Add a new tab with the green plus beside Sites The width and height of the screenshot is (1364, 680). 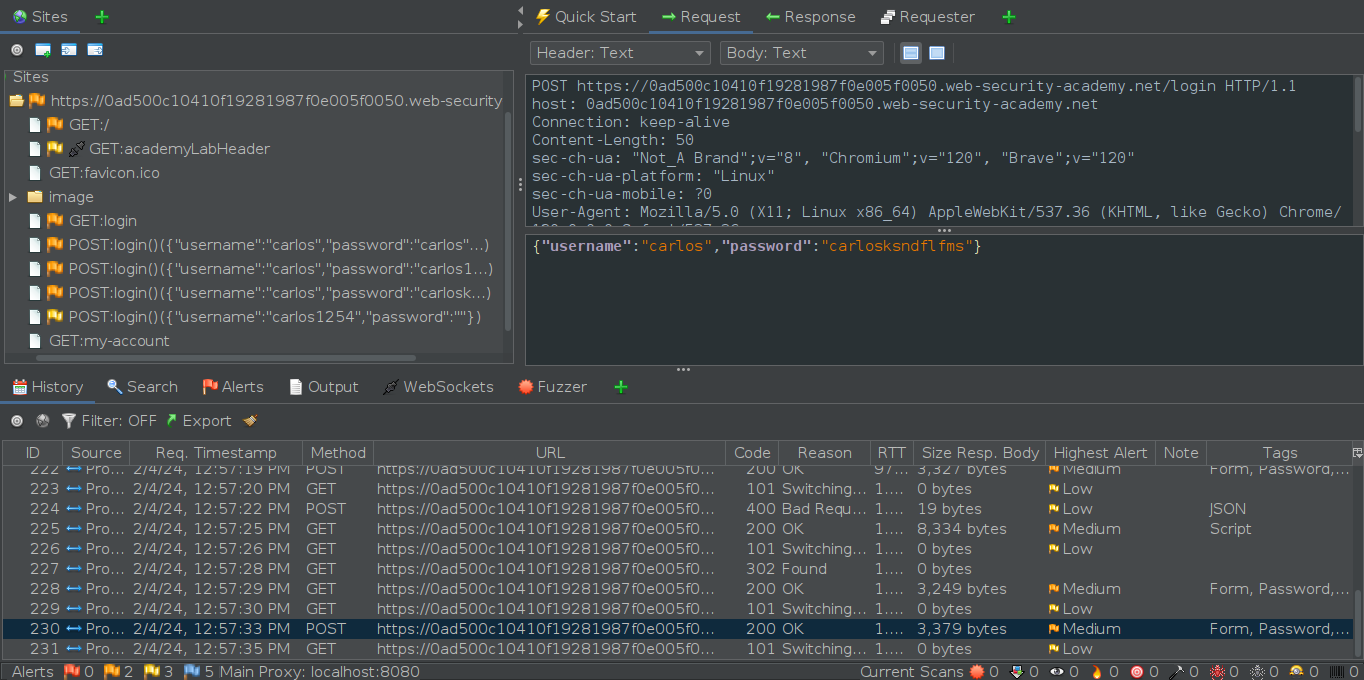(101, 17)
